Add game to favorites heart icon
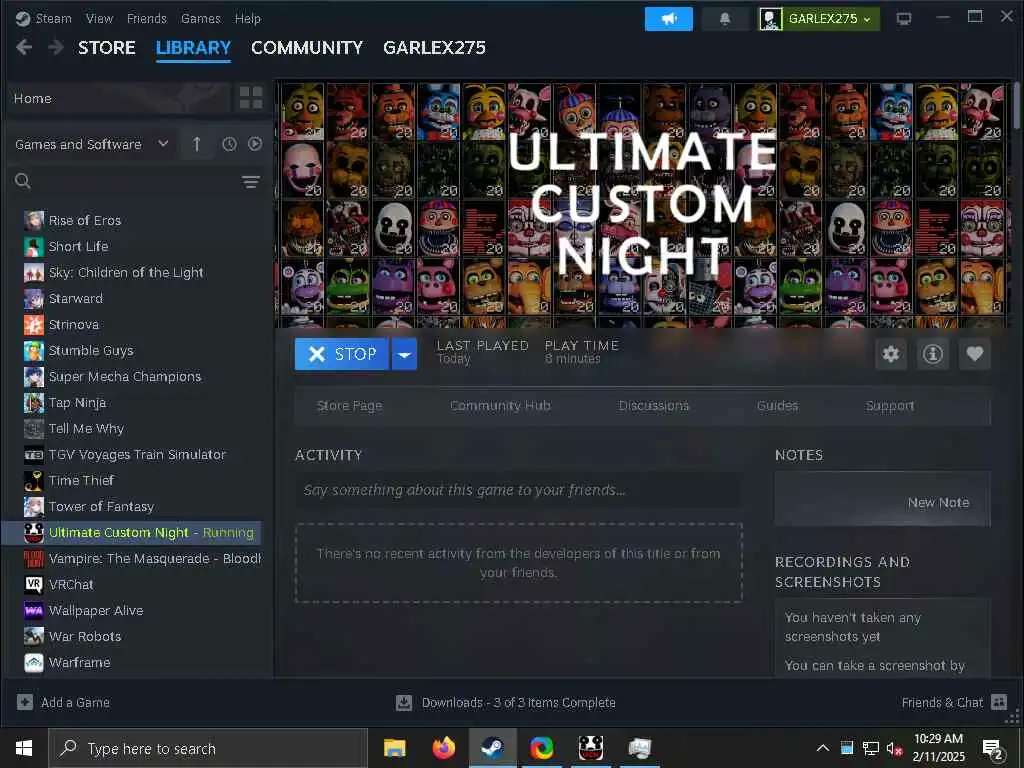The width and height of the screenshot is (1024, 768). pyautogui.click(x=975, y=354)
